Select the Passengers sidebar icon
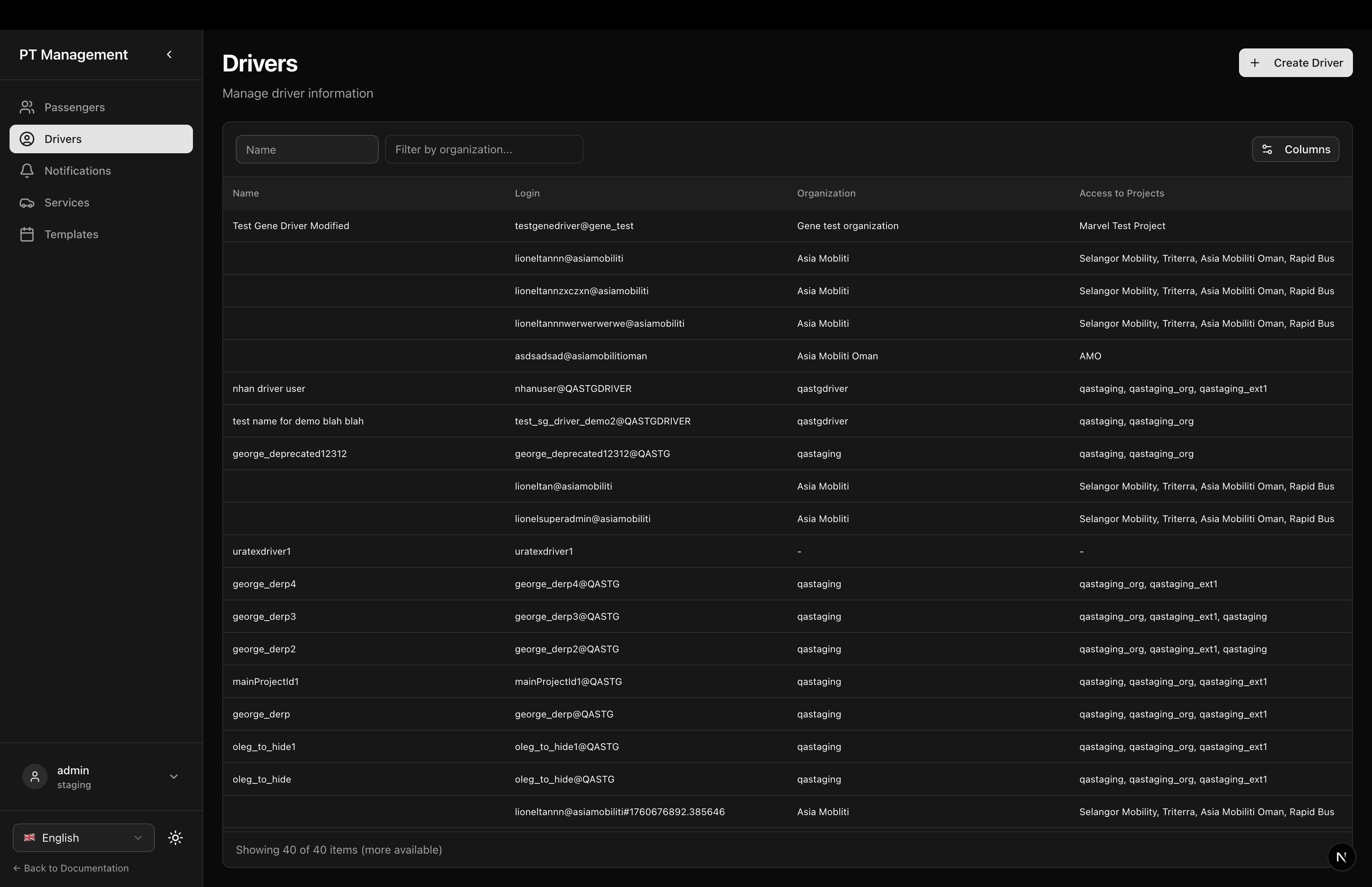1372x887 pixels. (27, 107)
